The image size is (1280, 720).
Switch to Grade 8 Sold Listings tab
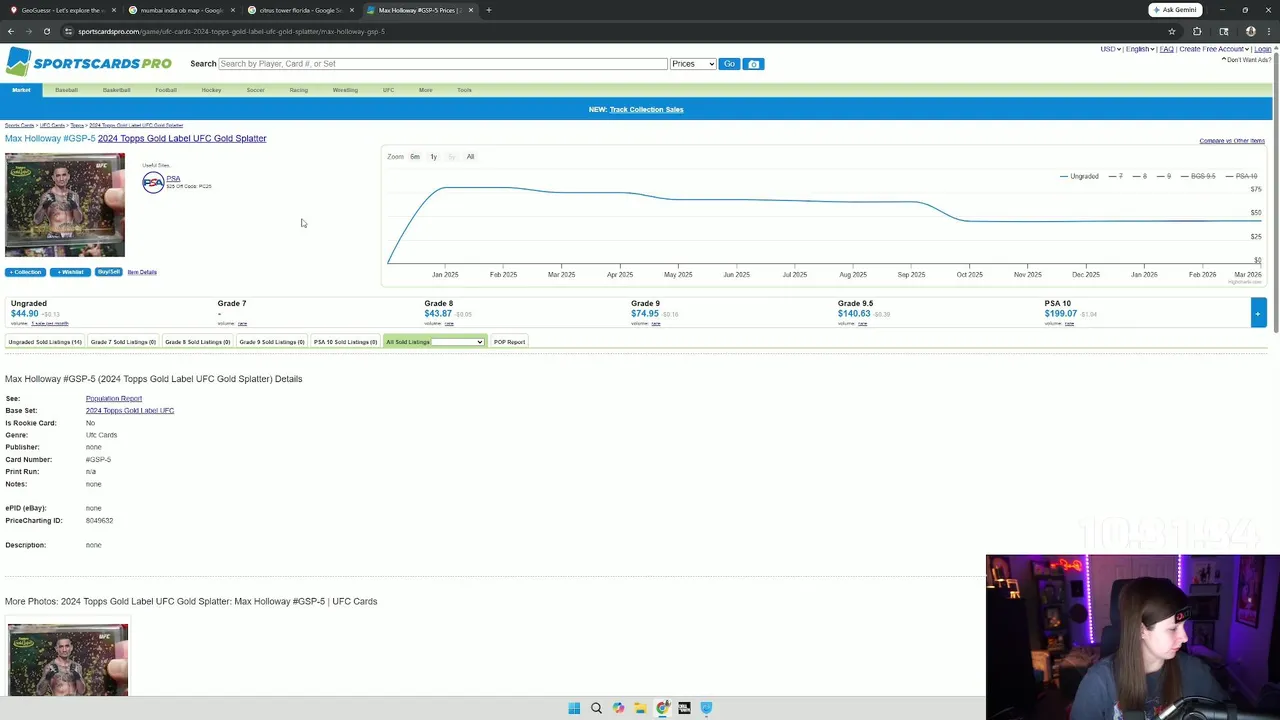pos(197,342)
